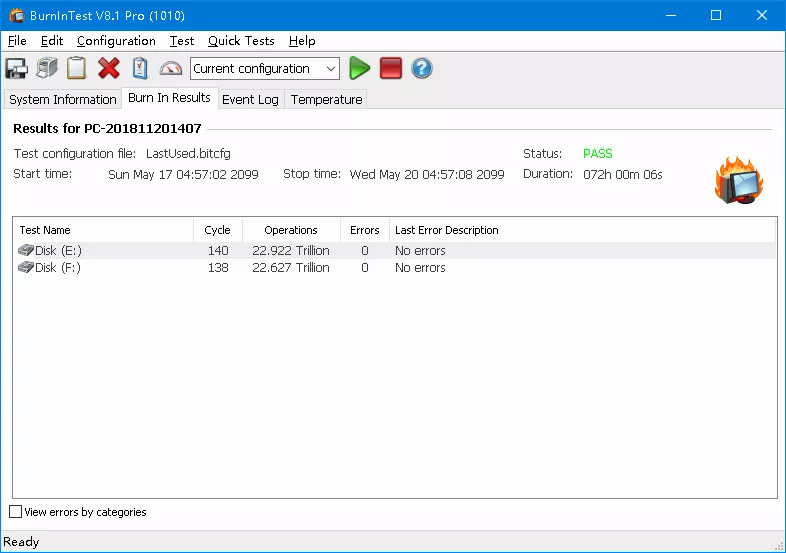The height and width of the screenshot is (553, 786).
Task: Click the flaming computer BurnInTest logo
Action: [x=739, y=181]
